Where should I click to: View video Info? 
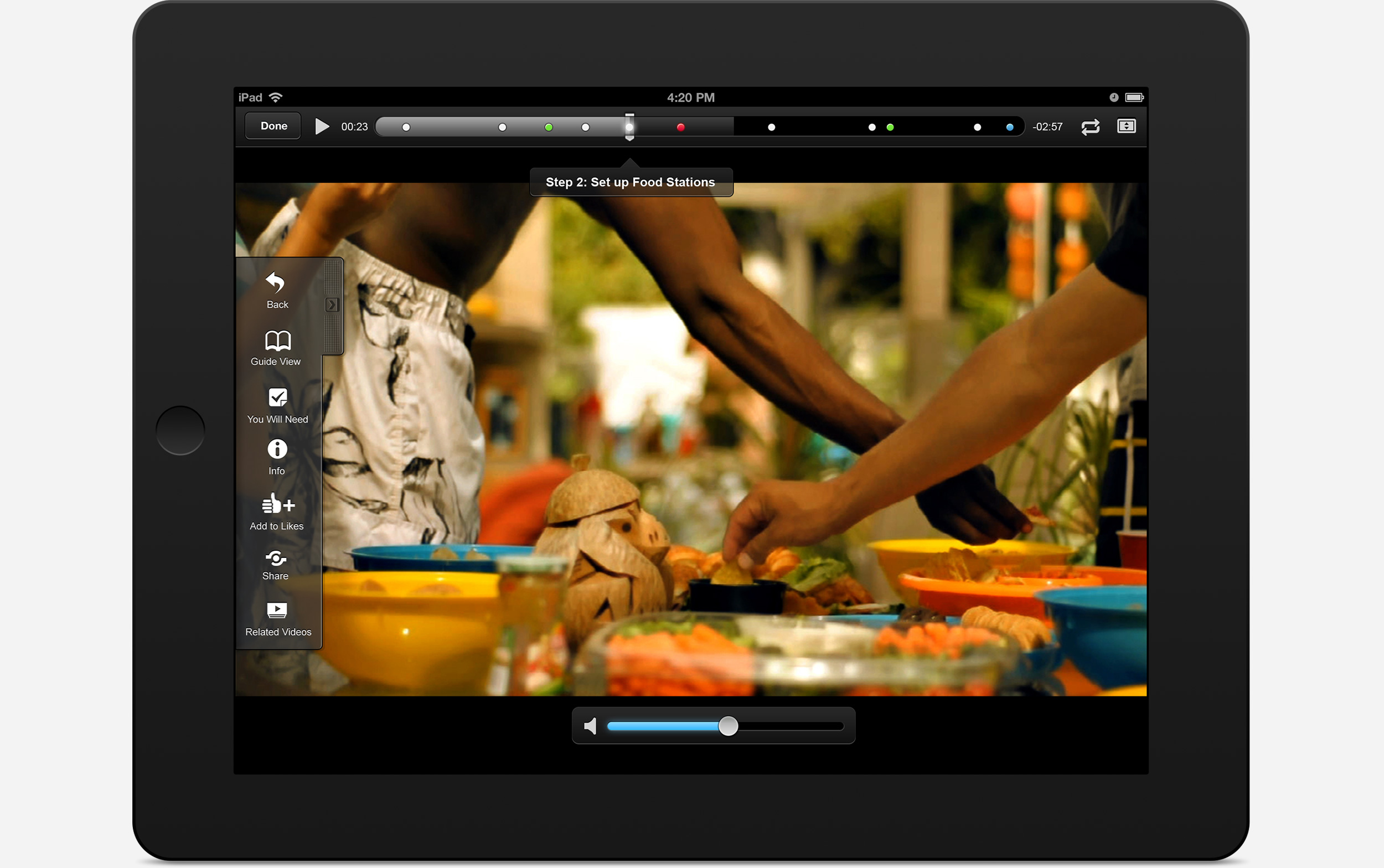point(277,456)
